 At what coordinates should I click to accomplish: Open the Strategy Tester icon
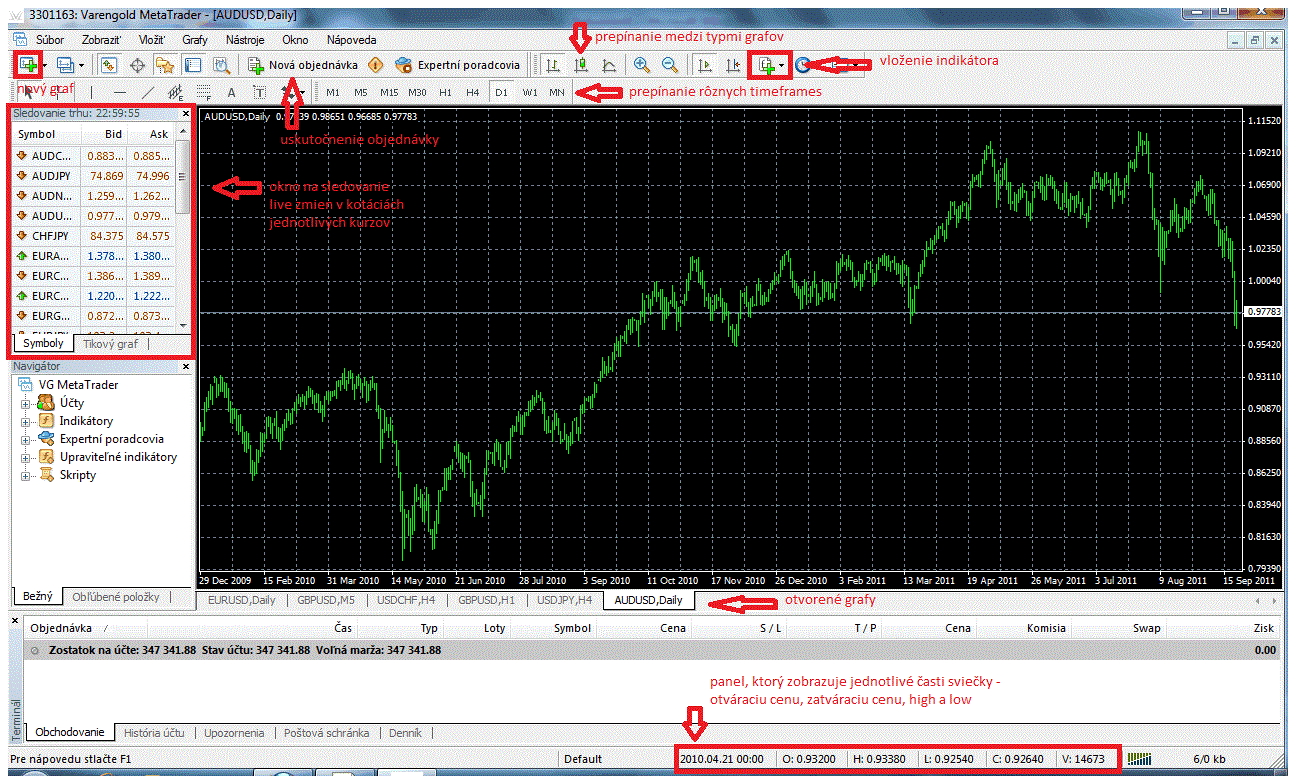coord(221,65)
